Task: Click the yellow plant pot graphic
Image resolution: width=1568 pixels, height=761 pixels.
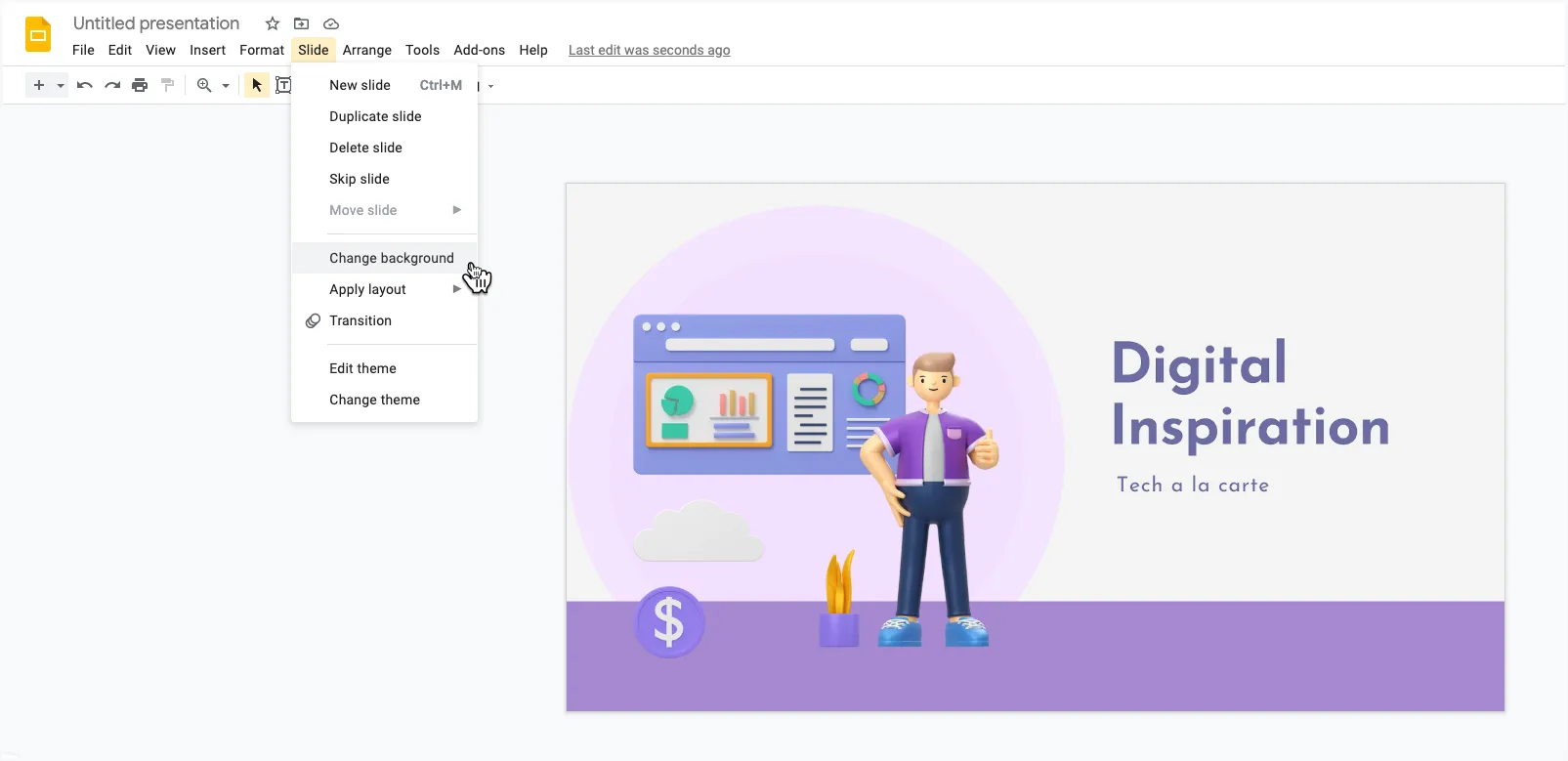Action: (x=839, y=599)
